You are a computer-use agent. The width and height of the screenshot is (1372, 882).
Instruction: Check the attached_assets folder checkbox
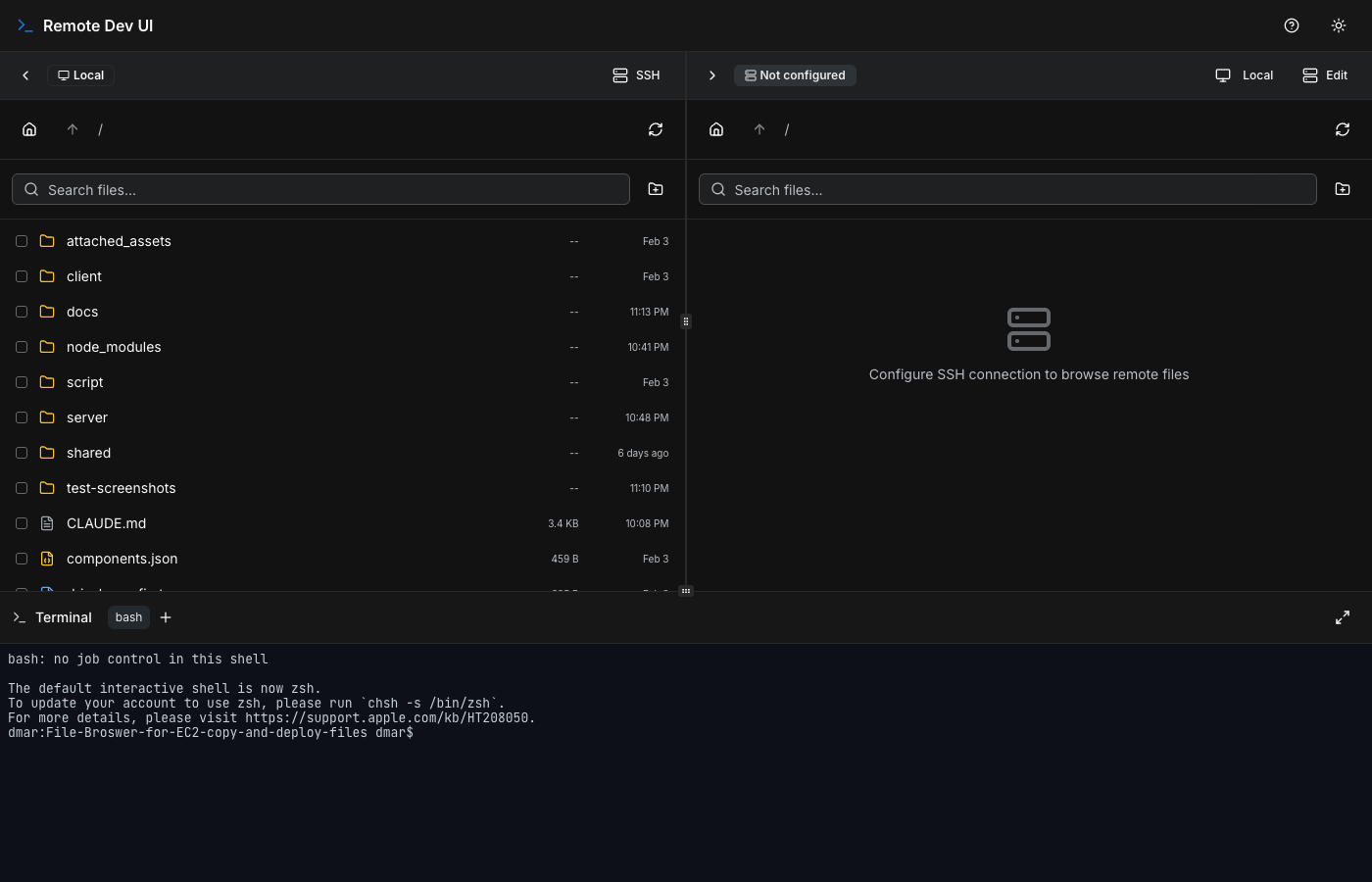pos(22,241)
